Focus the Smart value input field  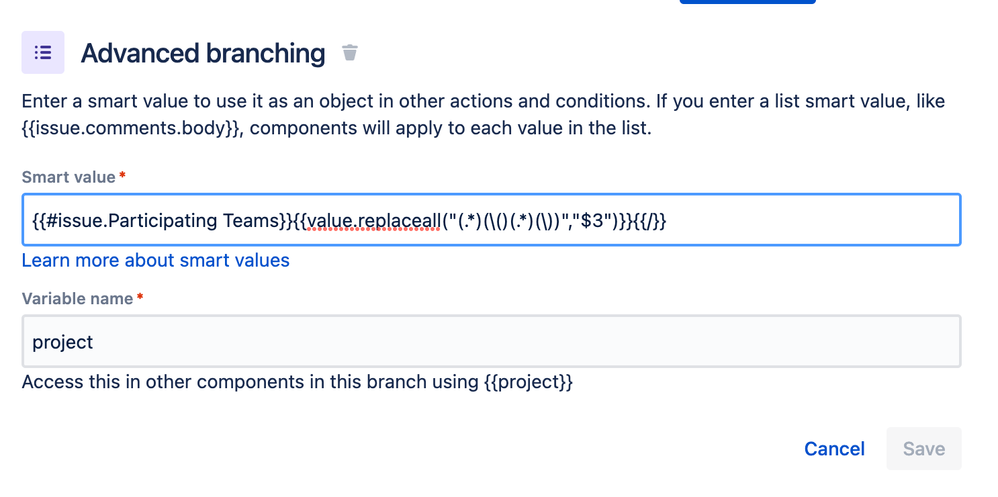coord(491,220)
